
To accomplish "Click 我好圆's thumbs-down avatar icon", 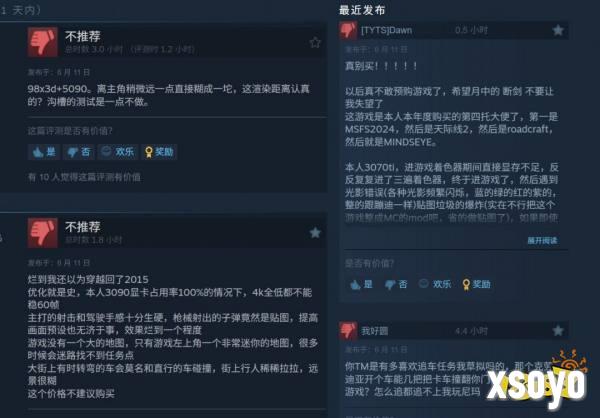I will (x=348, y=330).
